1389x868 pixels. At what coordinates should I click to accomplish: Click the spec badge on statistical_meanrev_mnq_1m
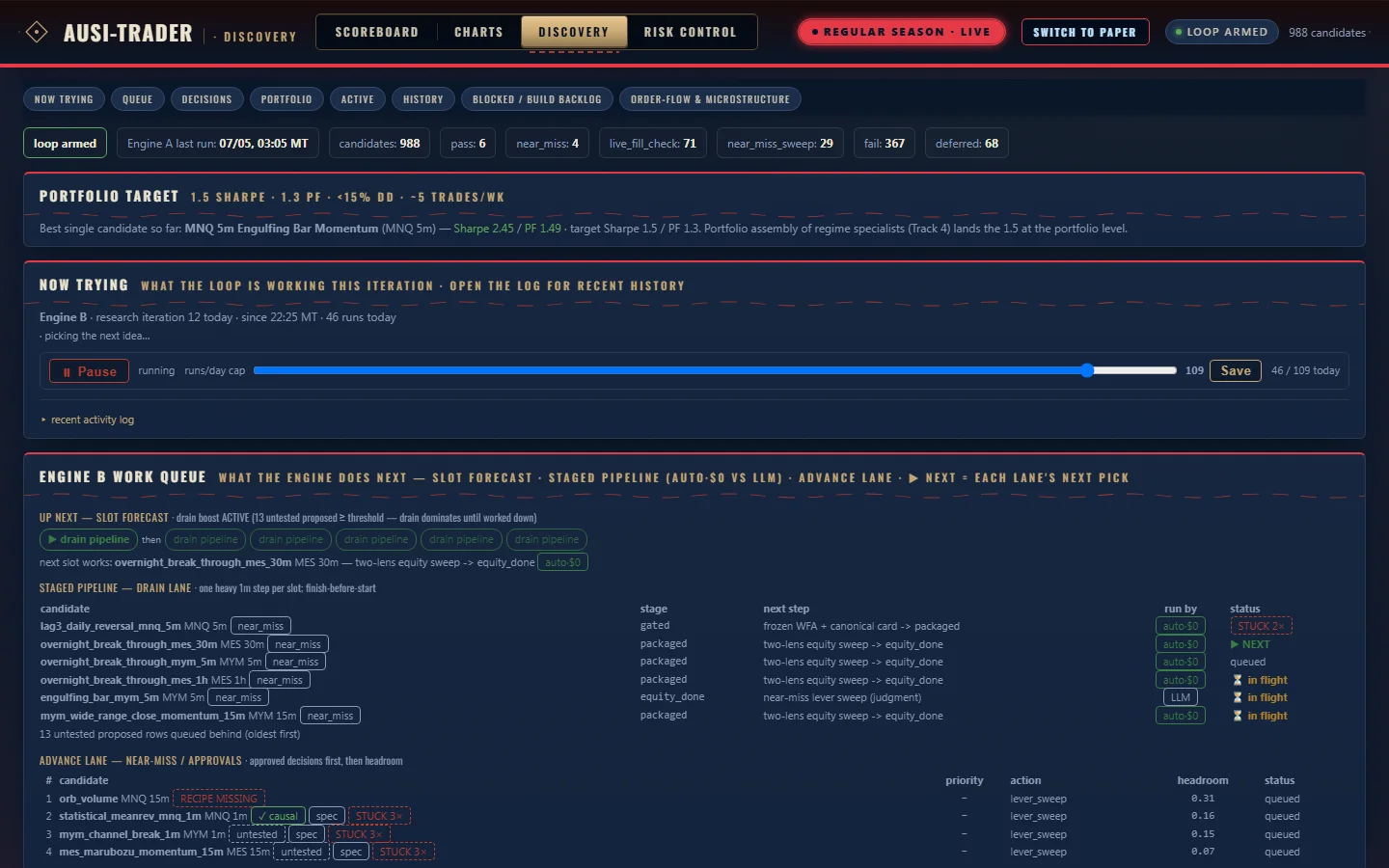click(x=327, y=816)
